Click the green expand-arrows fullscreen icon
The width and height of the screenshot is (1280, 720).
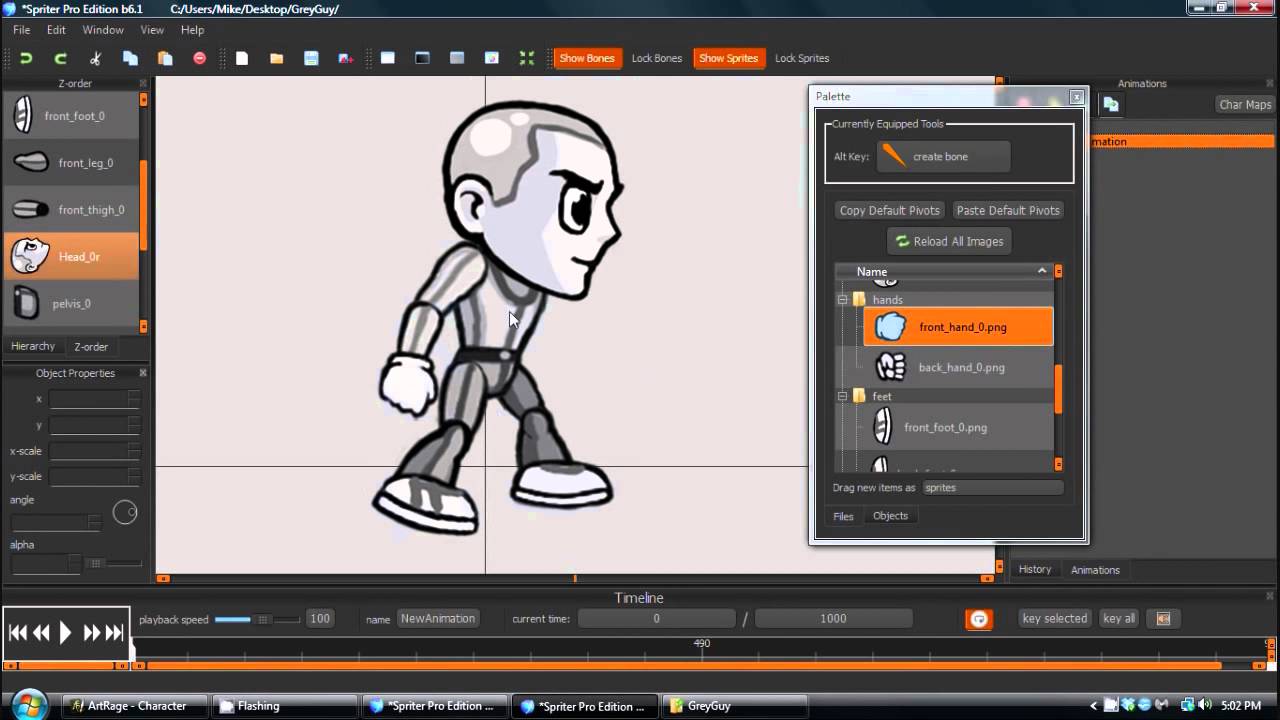(527, 58)
